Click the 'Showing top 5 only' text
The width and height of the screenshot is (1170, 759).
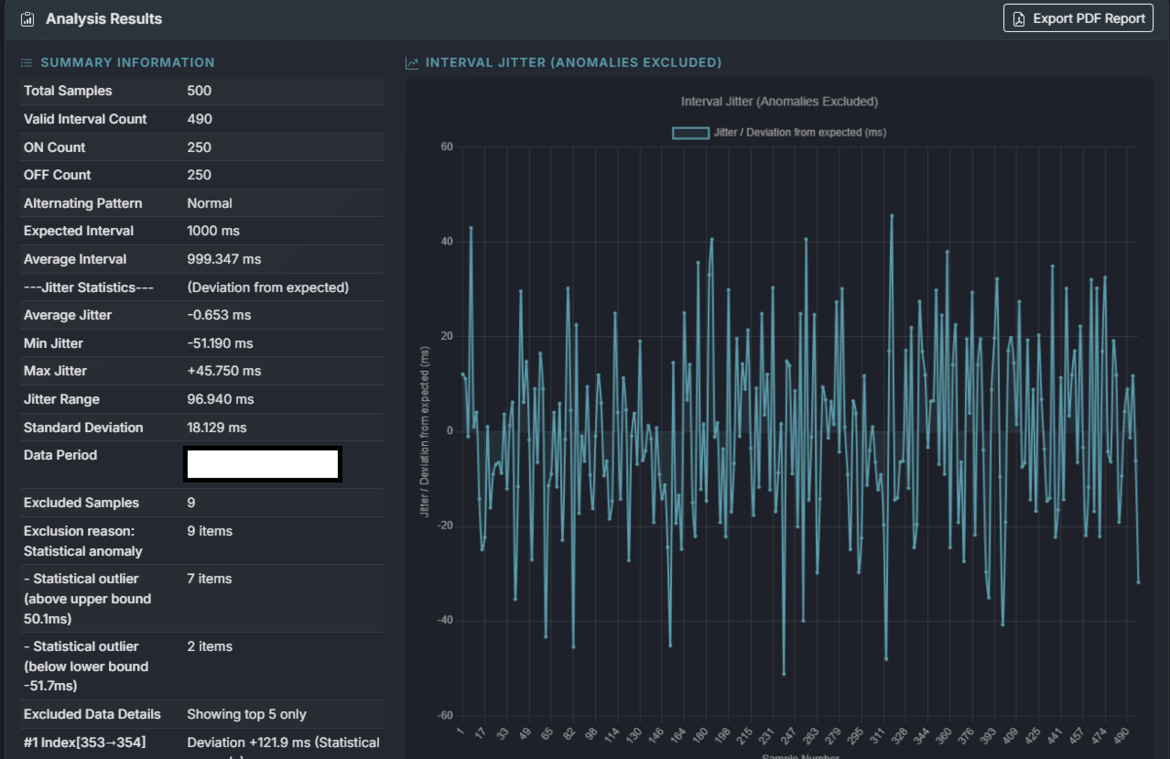tap(247, 714)
